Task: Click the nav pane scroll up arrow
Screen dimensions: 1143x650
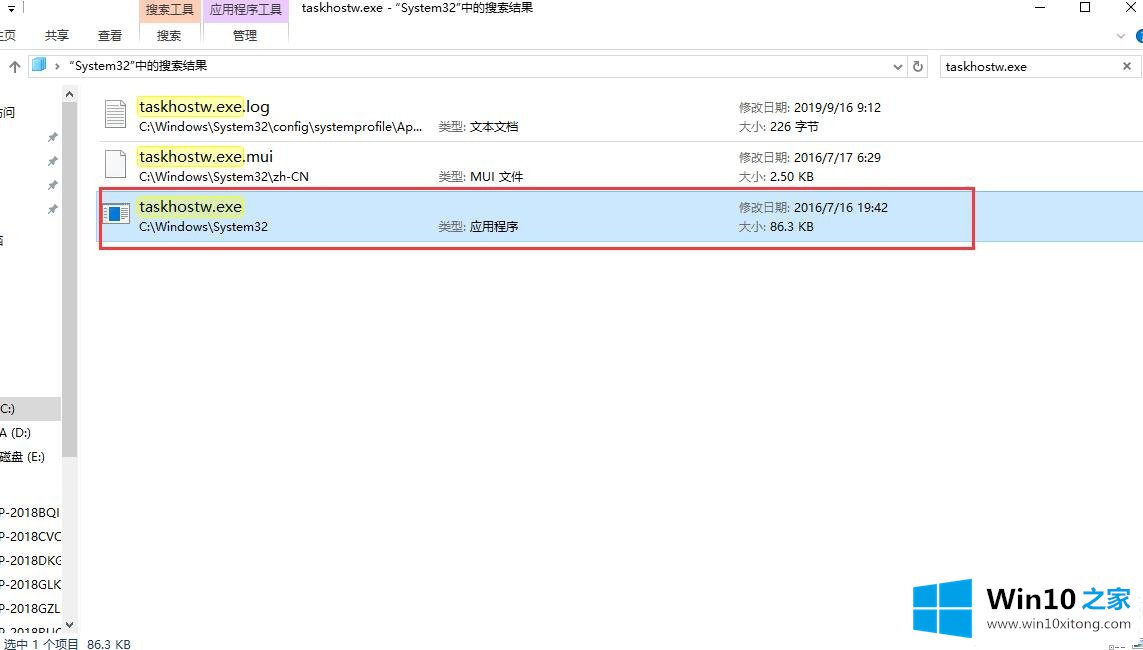Action: coord(69,93)
